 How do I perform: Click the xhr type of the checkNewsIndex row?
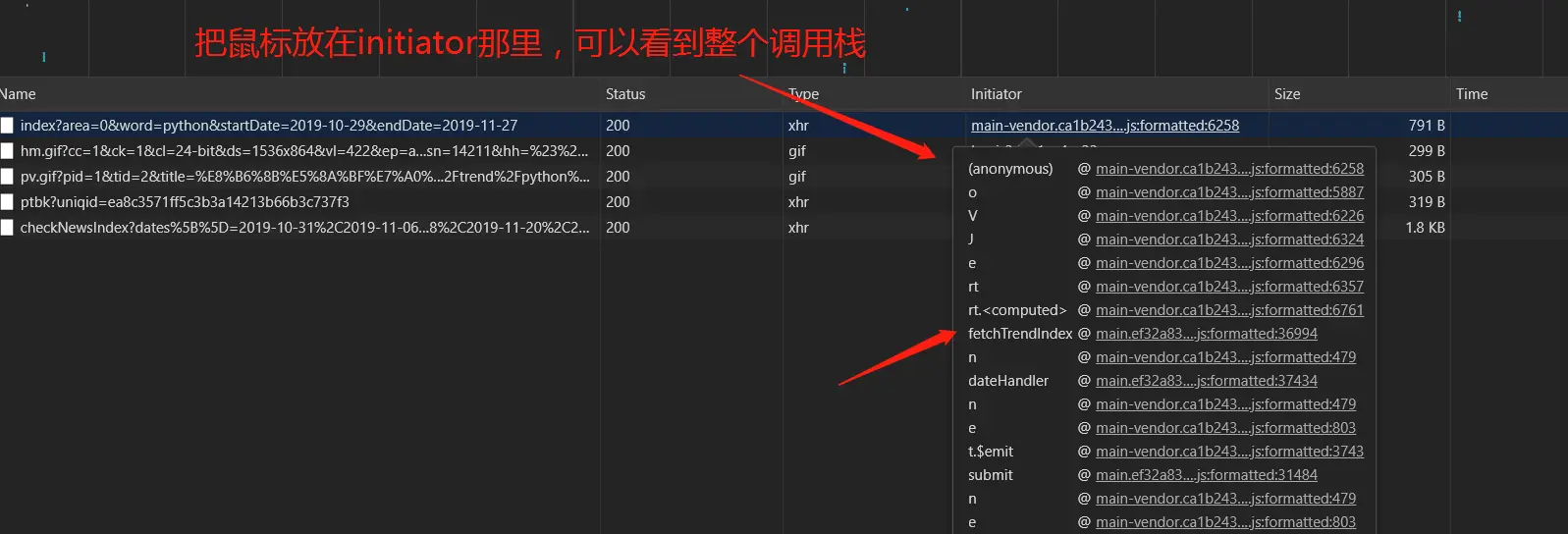(798, 228)
